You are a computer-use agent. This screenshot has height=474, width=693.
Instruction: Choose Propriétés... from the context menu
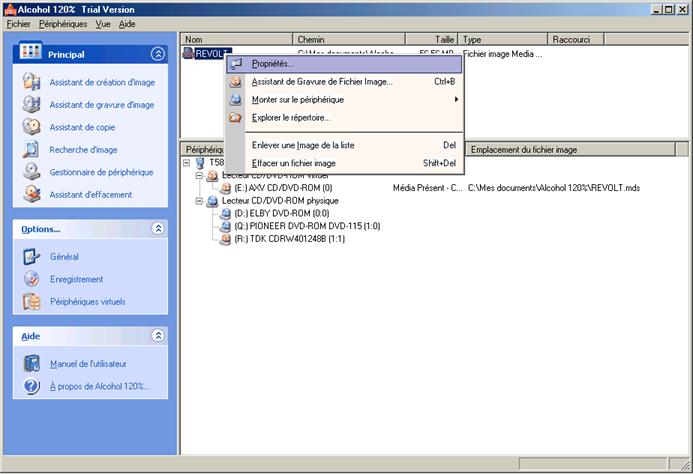pos(344,64)
